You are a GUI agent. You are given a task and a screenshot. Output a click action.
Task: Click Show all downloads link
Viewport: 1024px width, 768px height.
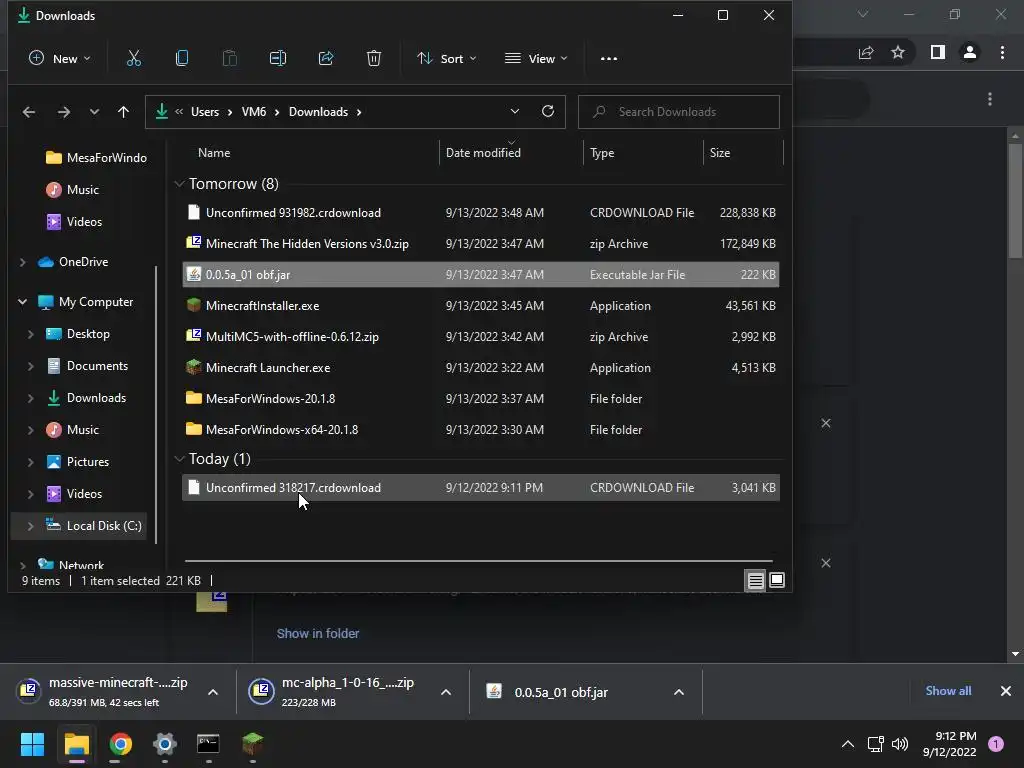click(948, 691)
